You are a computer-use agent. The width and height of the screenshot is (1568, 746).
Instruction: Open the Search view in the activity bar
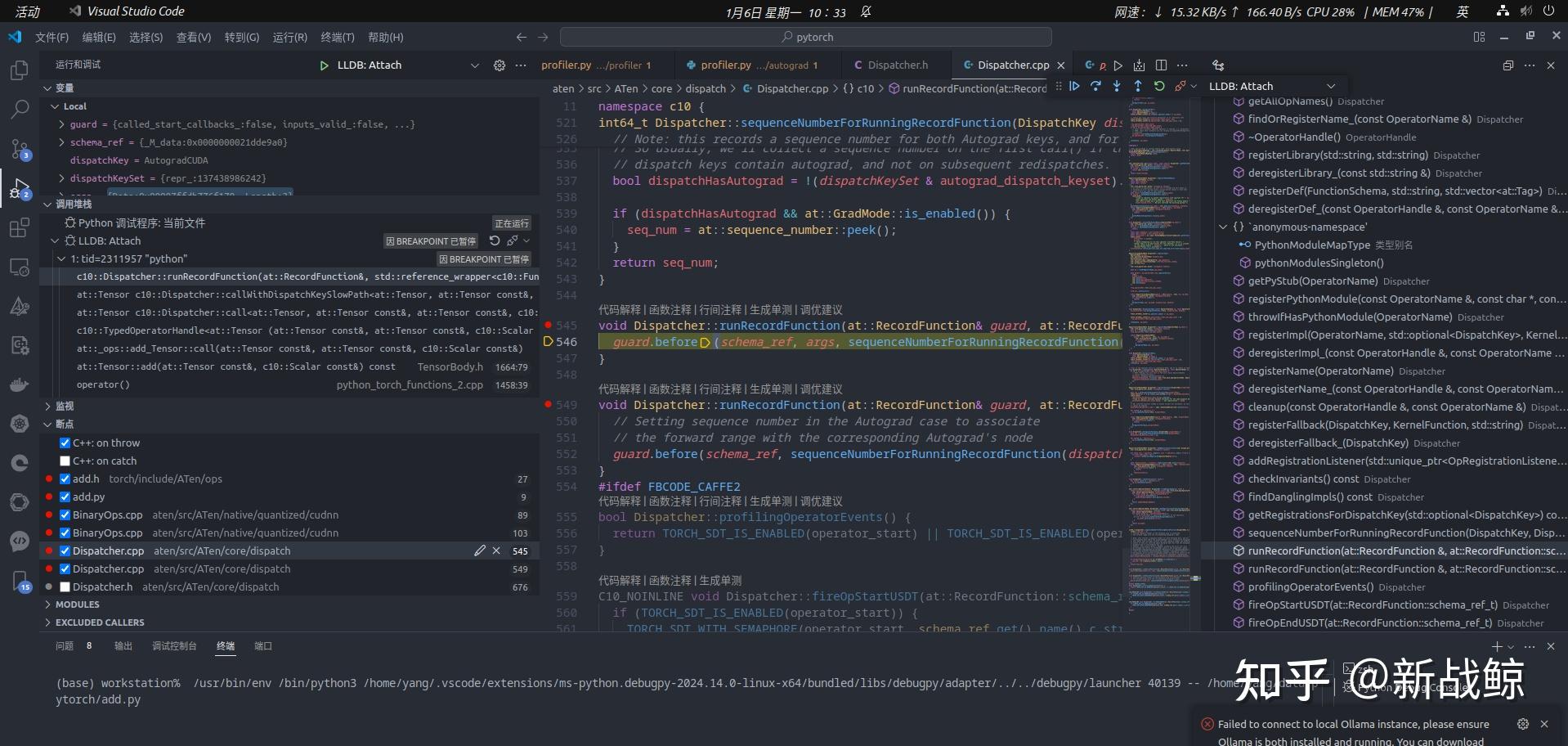point(20,109)
